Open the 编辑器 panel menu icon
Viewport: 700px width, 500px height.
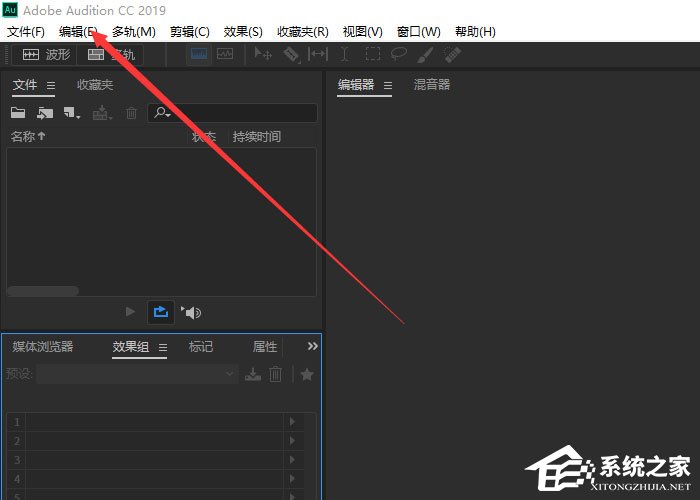tap(388, 85)
